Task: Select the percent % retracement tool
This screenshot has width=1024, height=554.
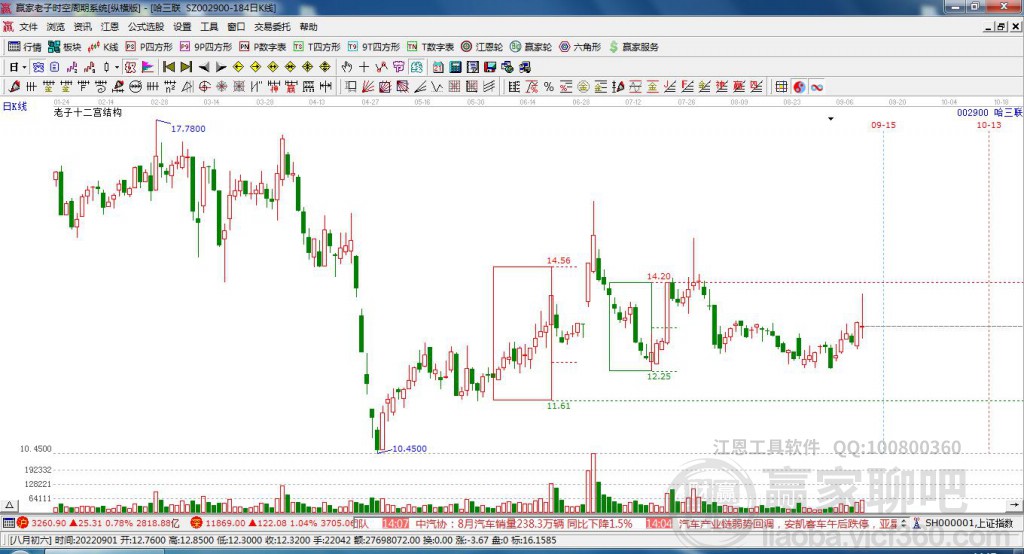Action: click(549, 86)
